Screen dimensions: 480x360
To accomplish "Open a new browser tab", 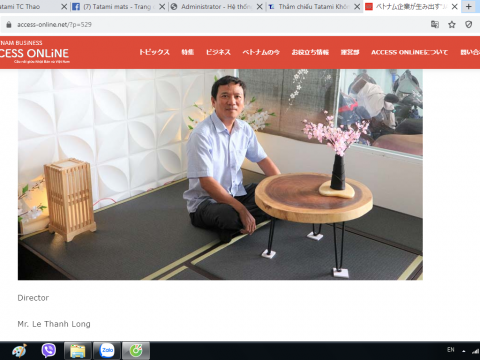I will point(469,6).
